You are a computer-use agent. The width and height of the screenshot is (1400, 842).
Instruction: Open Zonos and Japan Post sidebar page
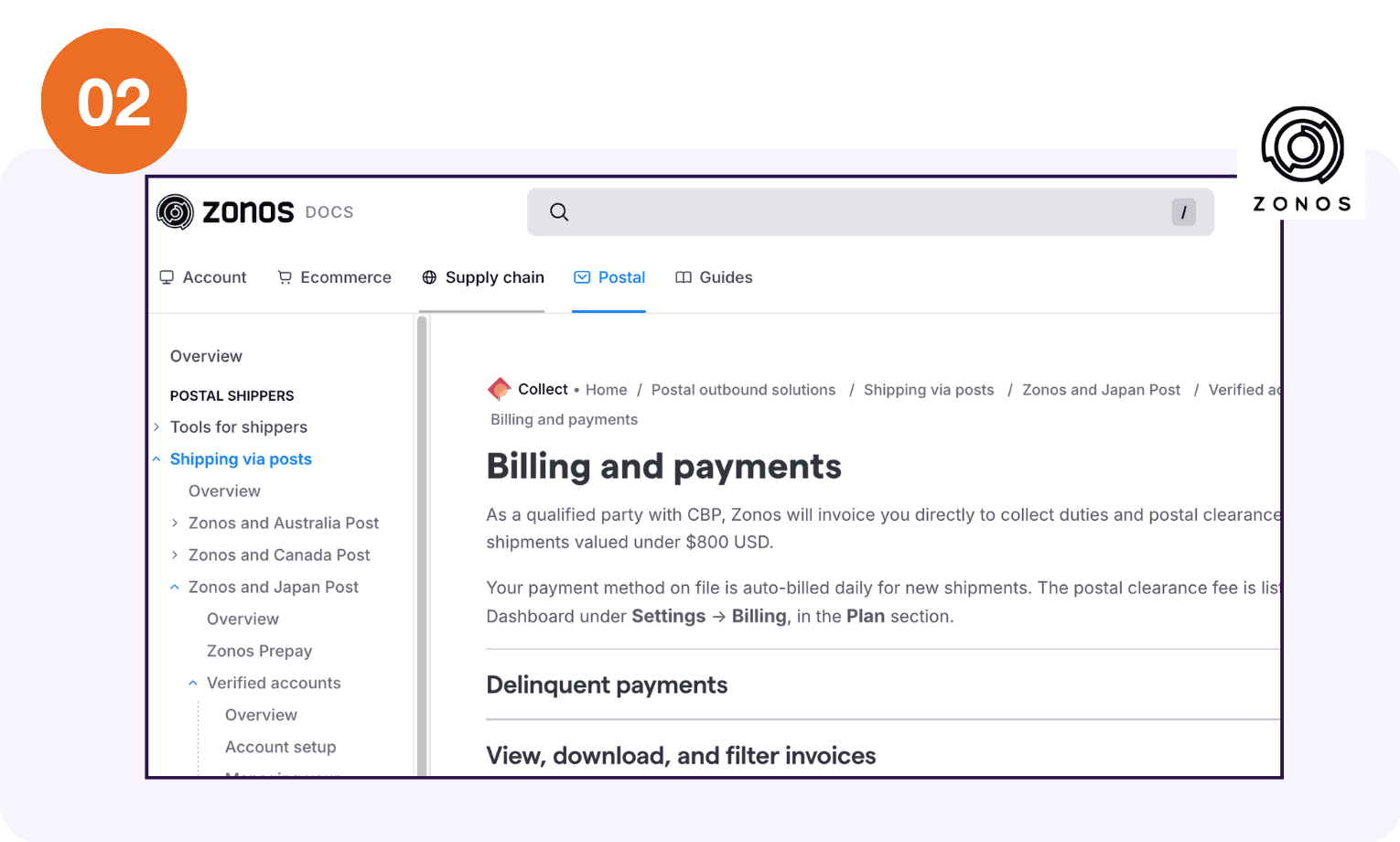(x=274, y=587)
